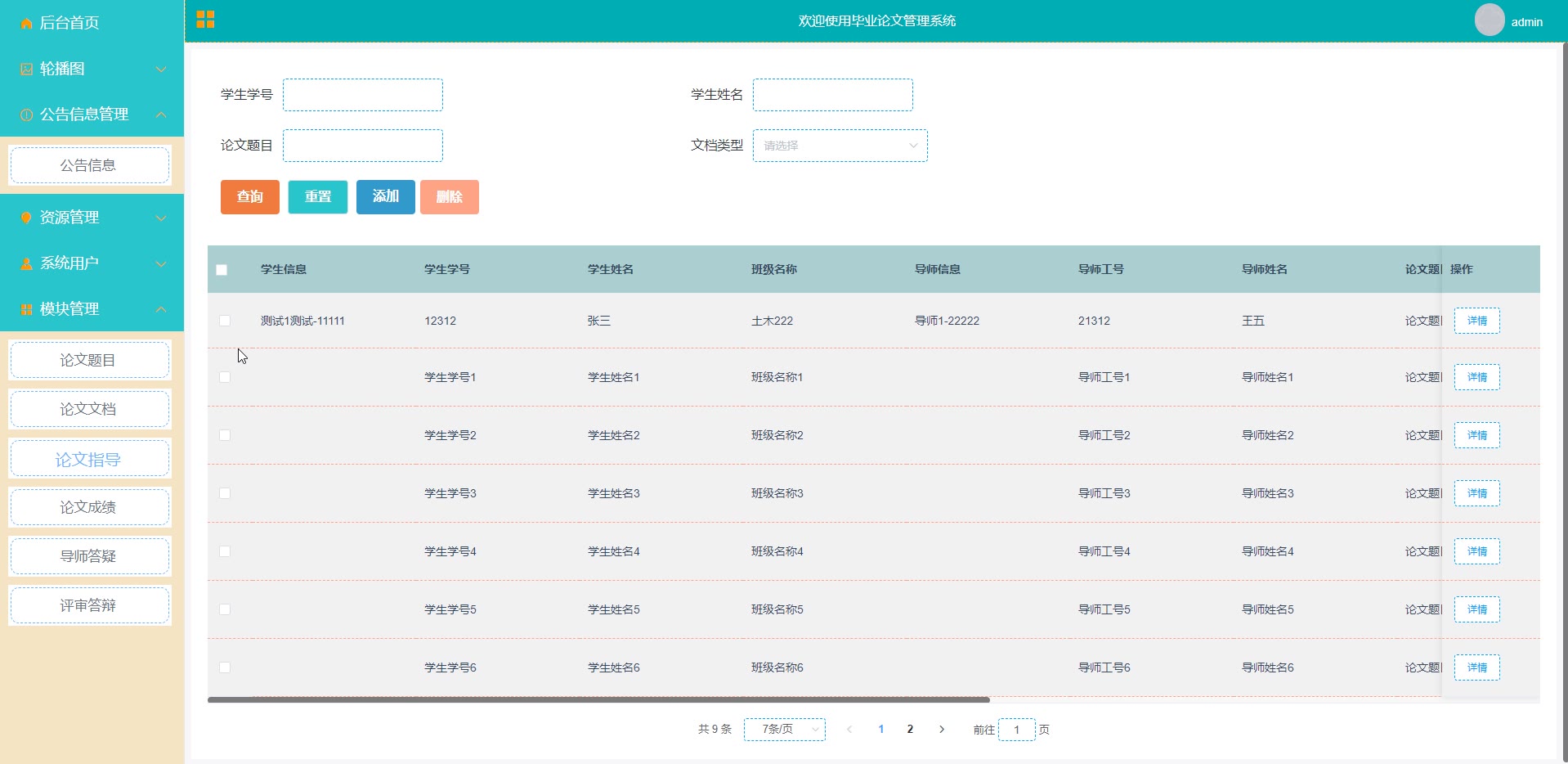Go to next page using right arrow
The height and width of the screenshot is (764, 1568).
click(942, 729)
